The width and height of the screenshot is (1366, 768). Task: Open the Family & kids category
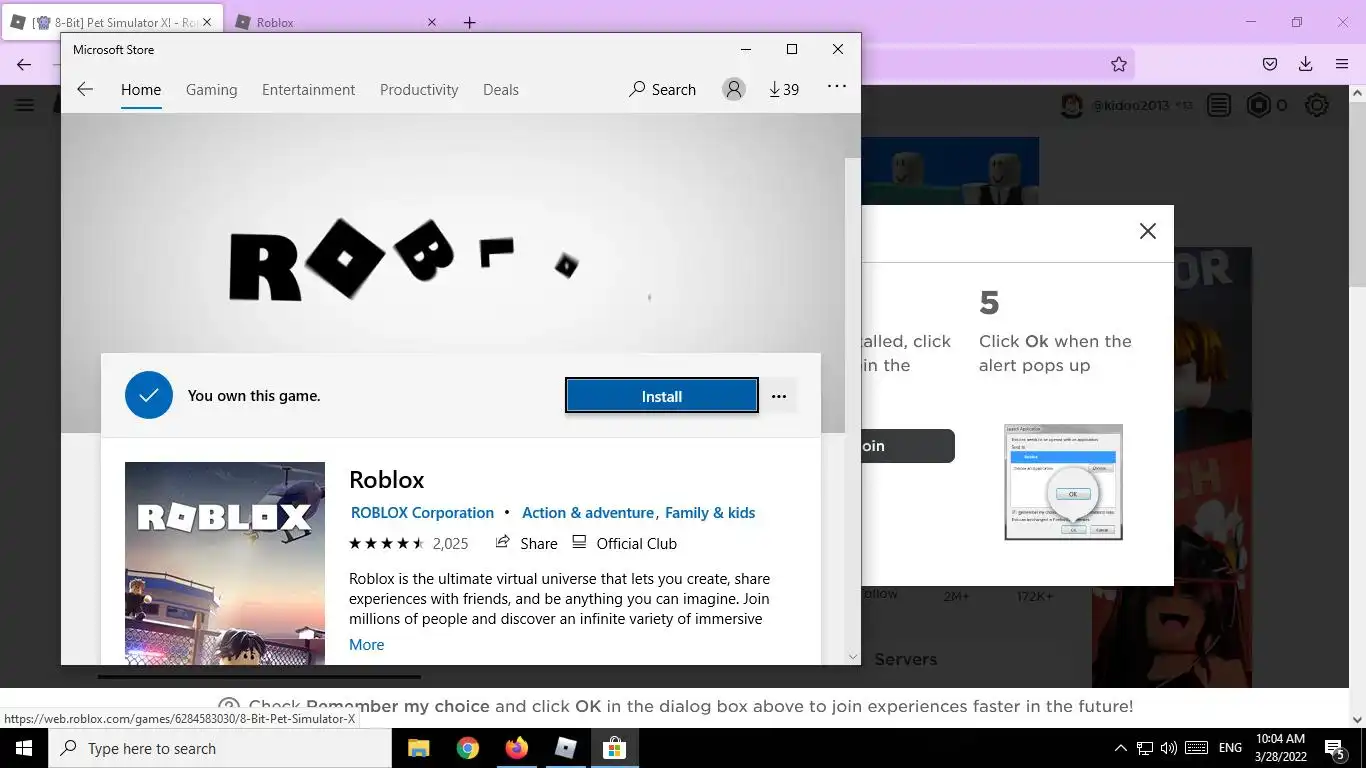pyautogui.click(x=710, y=512)
